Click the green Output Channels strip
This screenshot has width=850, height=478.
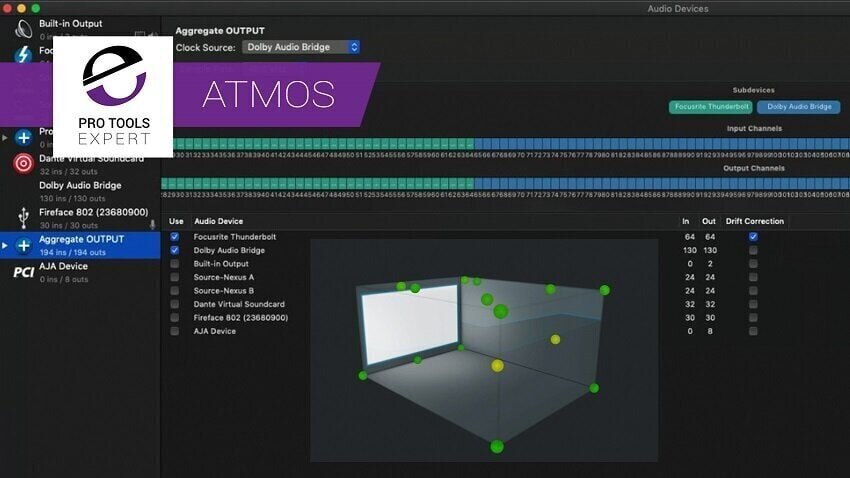(318, 183)
